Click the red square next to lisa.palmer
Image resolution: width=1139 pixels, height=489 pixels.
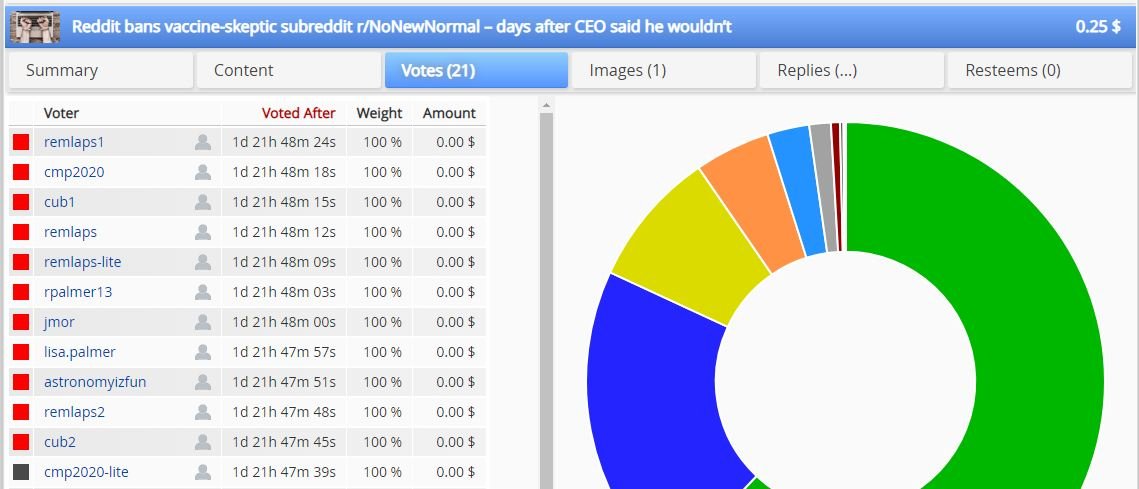coord(21,352)
